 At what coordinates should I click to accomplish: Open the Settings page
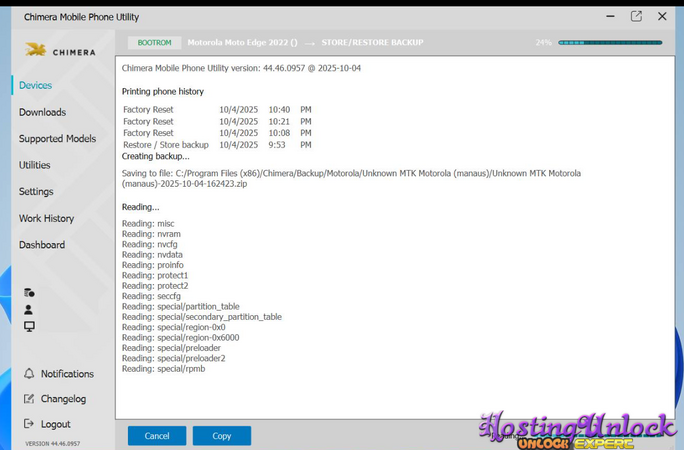pyautogui.click(x=36, y=192)
